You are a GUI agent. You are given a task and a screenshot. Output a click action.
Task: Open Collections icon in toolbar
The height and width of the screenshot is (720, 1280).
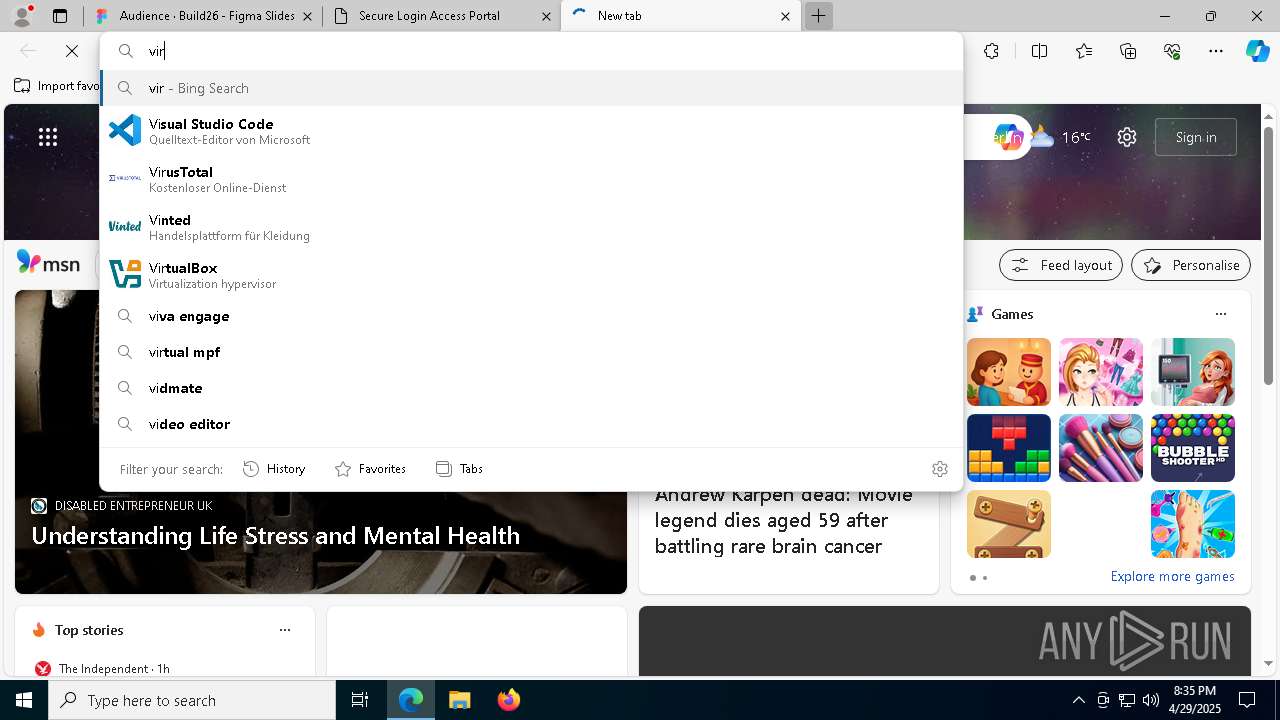(1128, 51)
